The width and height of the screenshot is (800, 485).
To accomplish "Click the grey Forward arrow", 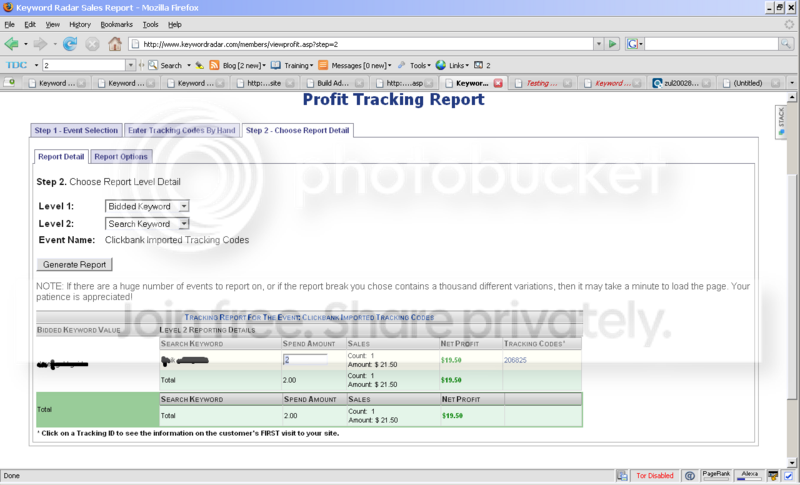I will click(40, 44).
